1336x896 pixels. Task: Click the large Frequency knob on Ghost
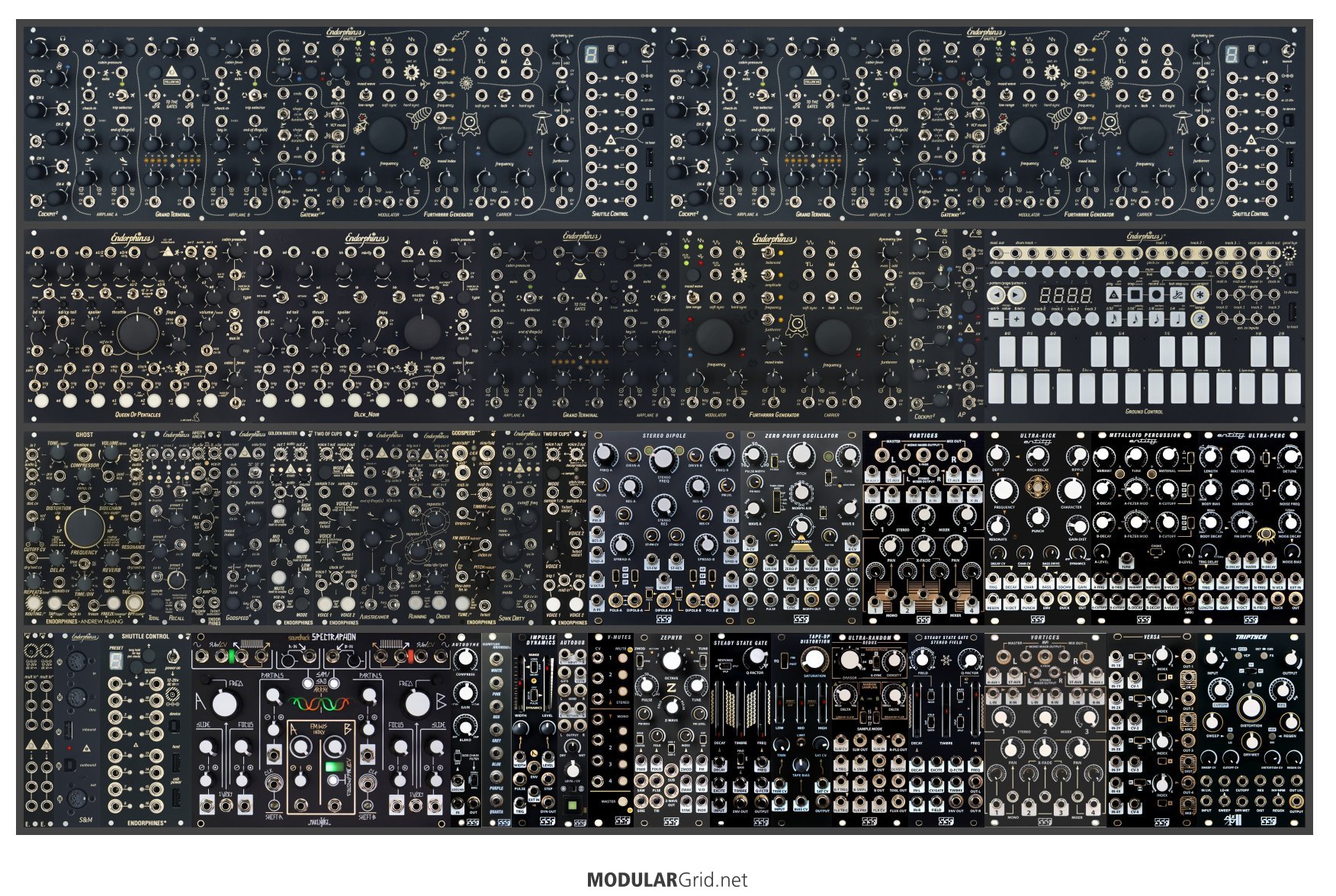[x=84, y=526]
